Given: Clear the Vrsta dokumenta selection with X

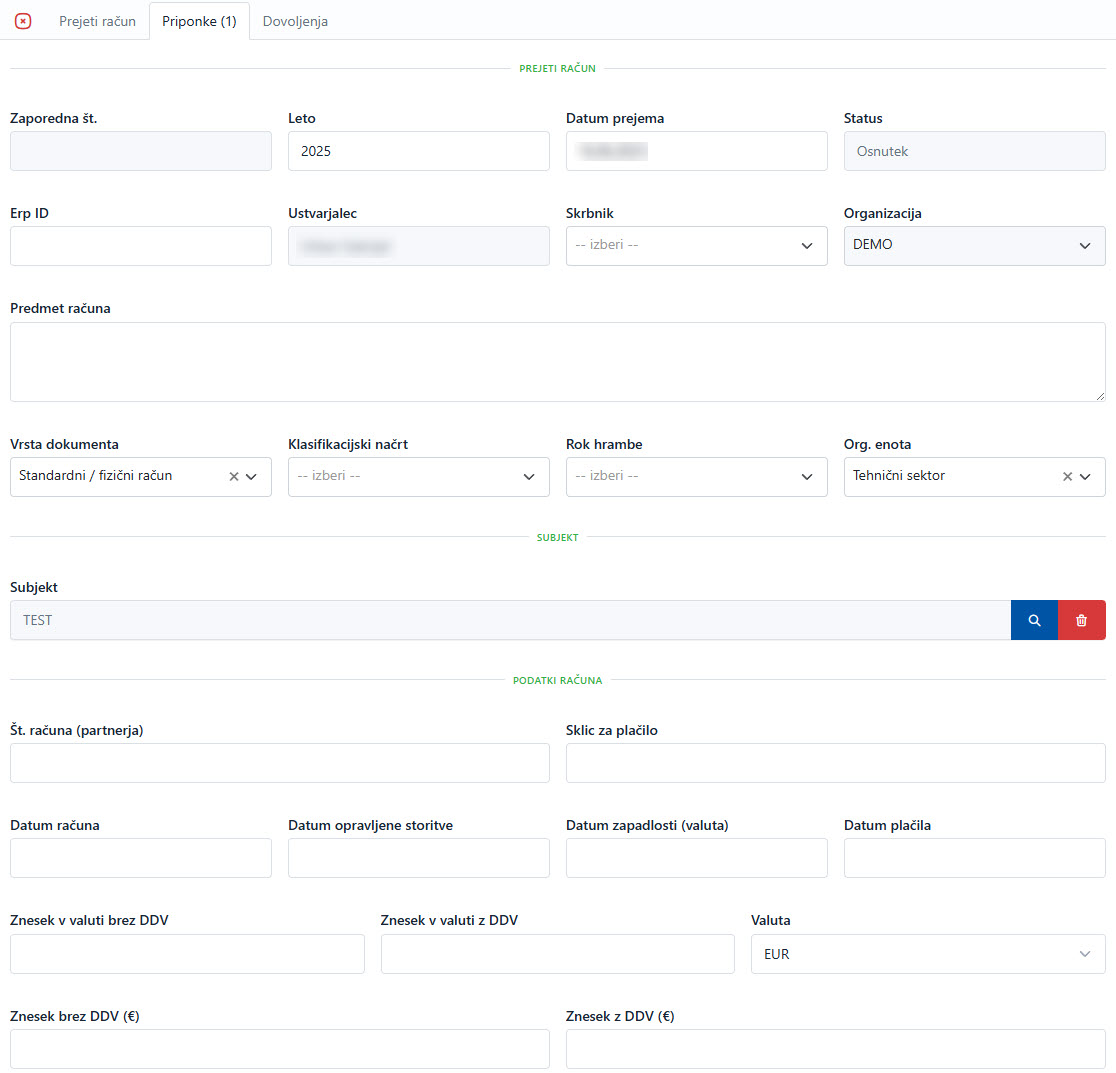Looking at the screenshot, I should (x=234, y=477).
